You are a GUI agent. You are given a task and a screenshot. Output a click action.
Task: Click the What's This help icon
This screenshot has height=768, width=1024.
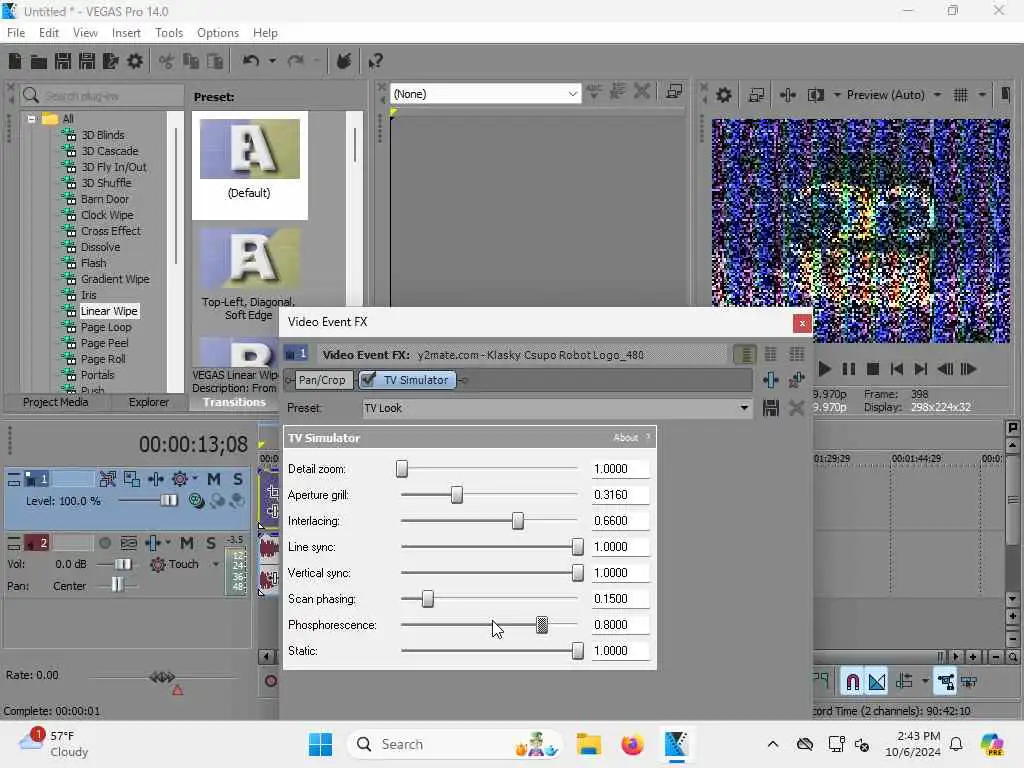[375, 61]
